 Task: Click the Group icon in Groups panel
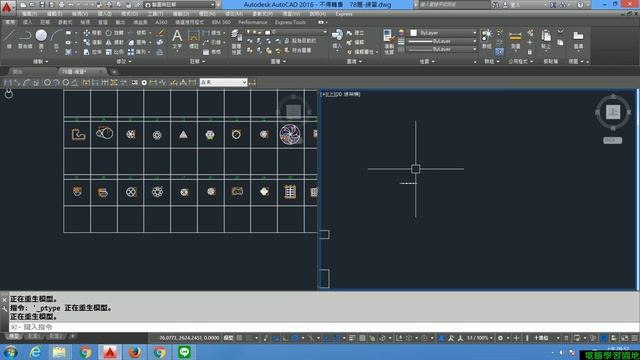[x=487, y=39]
